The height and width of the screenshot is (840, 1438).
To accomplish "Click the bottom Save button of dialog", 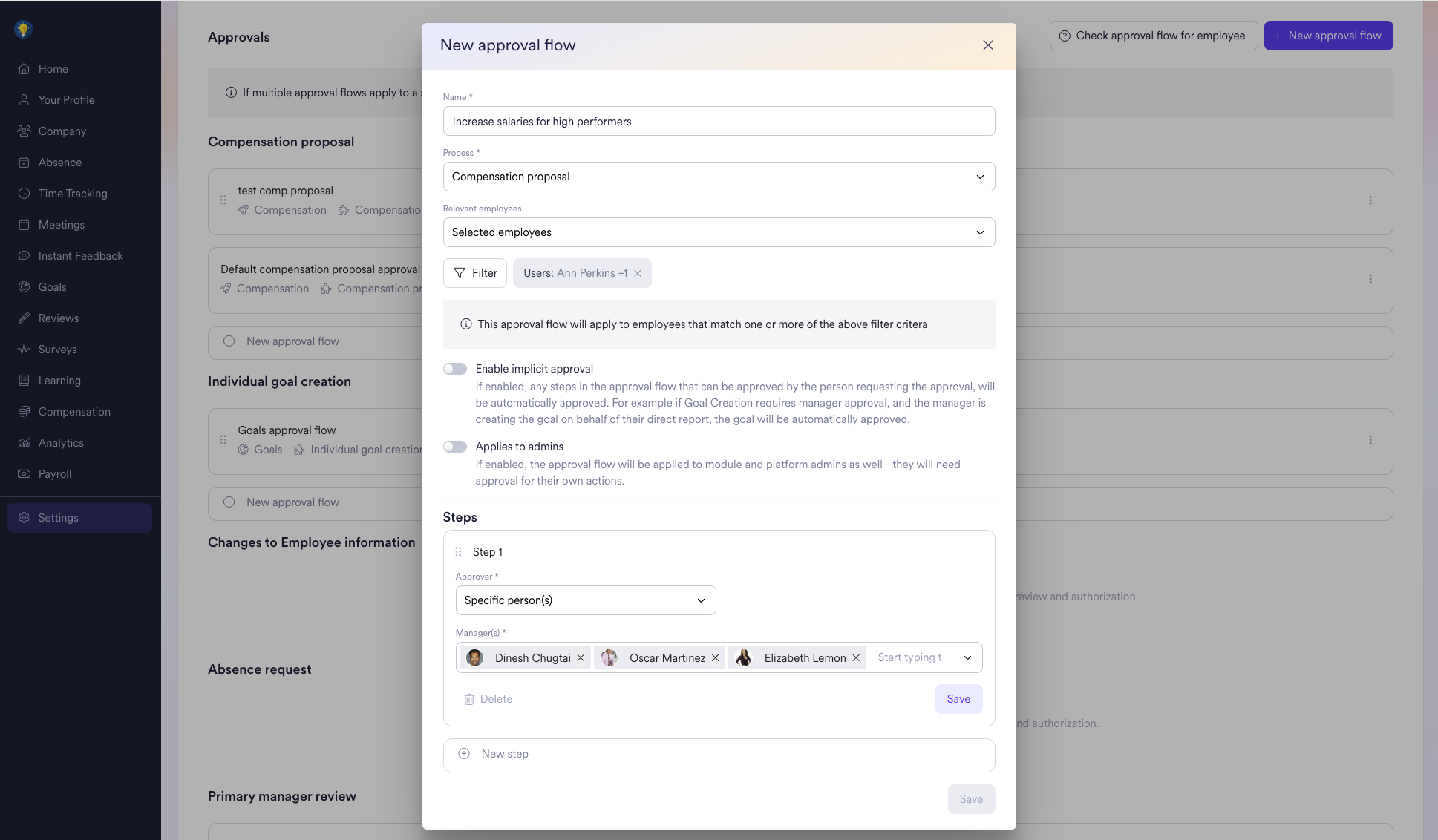I will pos(971,799).
